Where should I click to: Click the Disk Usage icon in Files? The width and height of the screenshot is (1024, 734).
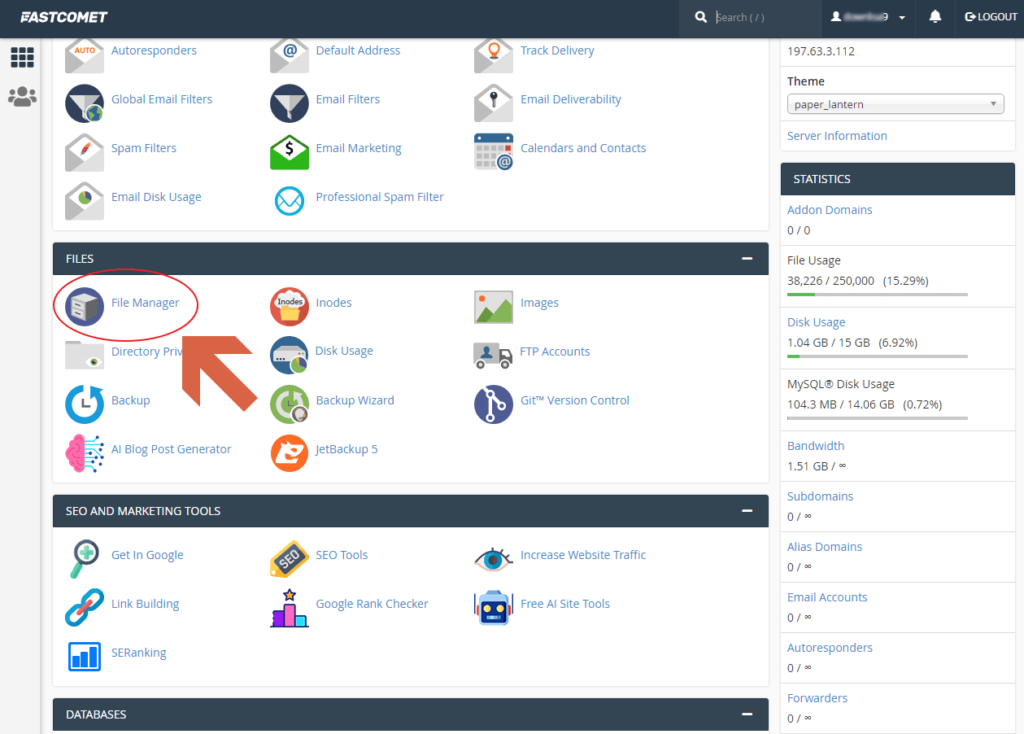coord(289,355)
